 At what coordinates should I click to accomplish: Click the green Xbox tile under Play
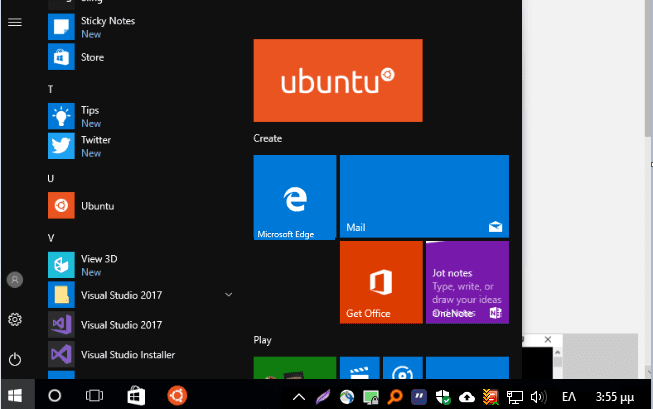(295, 368)
